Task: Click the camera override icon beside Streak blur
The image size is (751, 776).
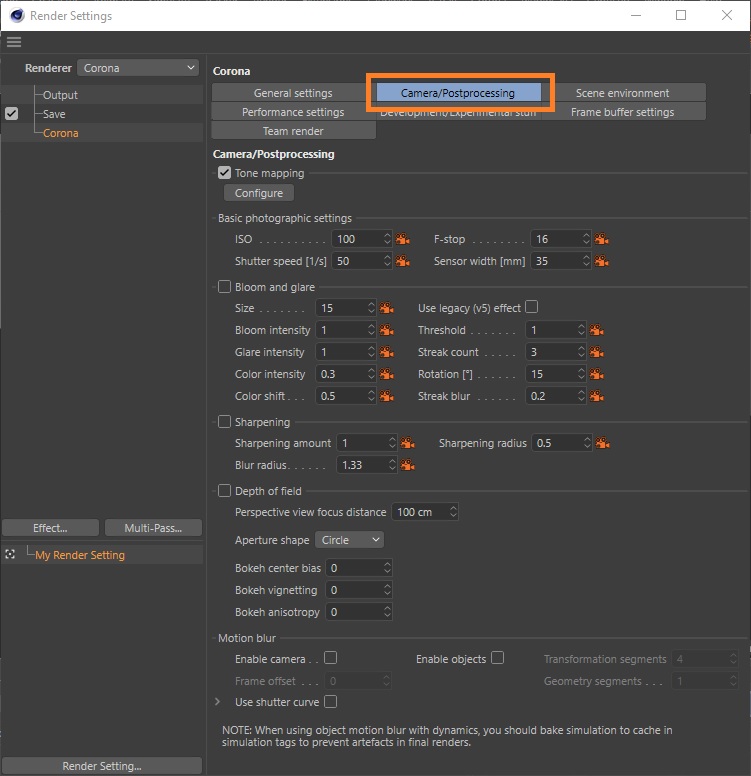Action: click(597, 396)
